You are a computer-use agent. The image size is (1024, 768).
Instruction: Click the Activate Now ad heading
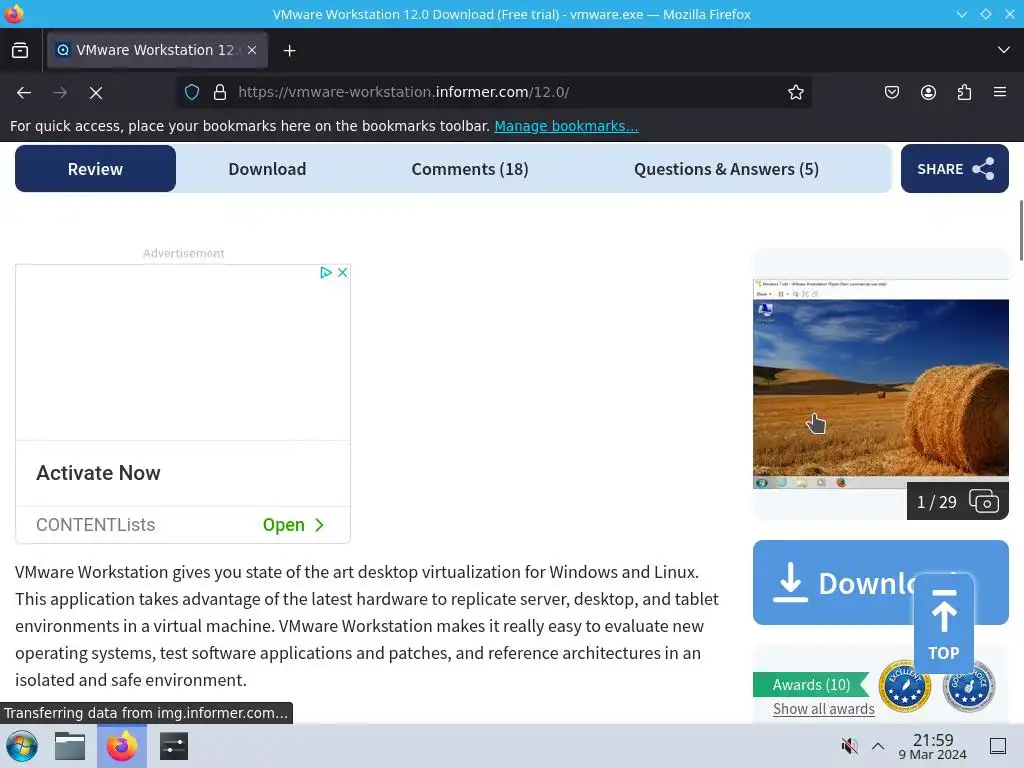pos(98,473)
